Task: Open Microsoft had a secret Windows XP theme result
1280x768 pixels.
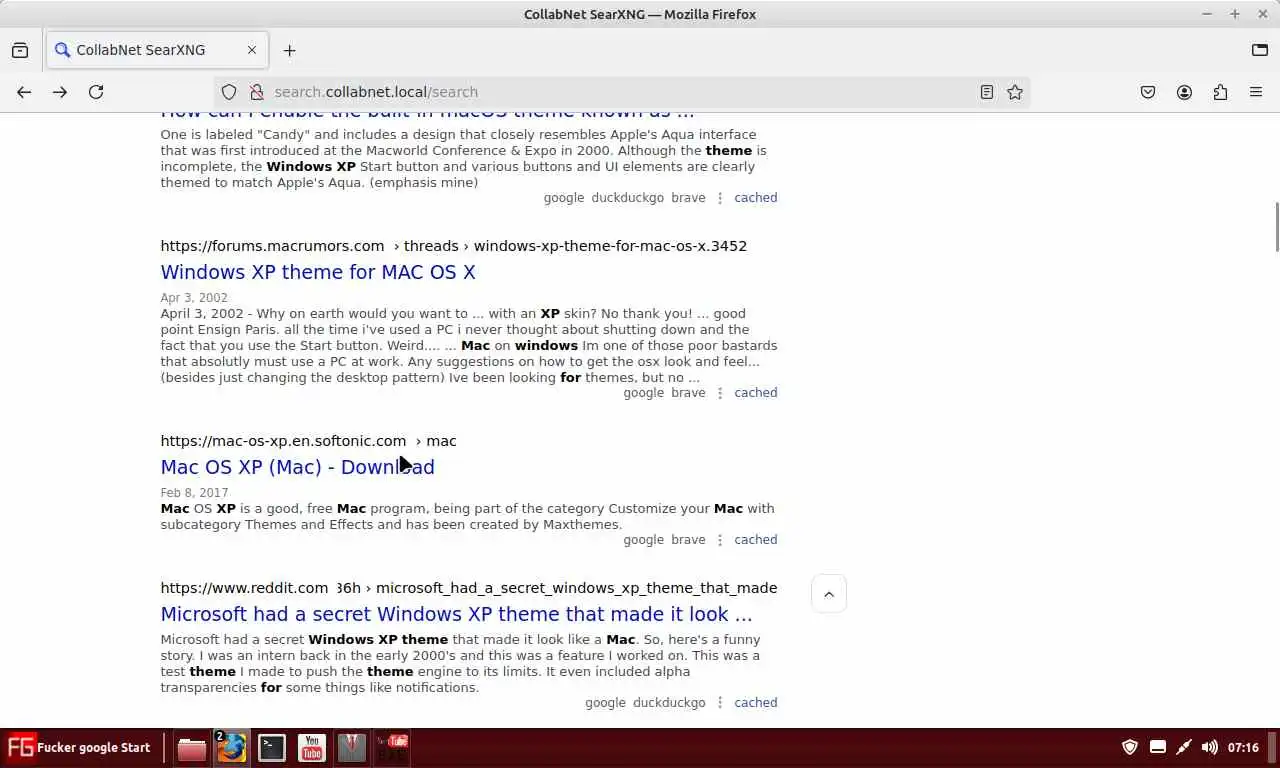Action: tap(456, 614)
